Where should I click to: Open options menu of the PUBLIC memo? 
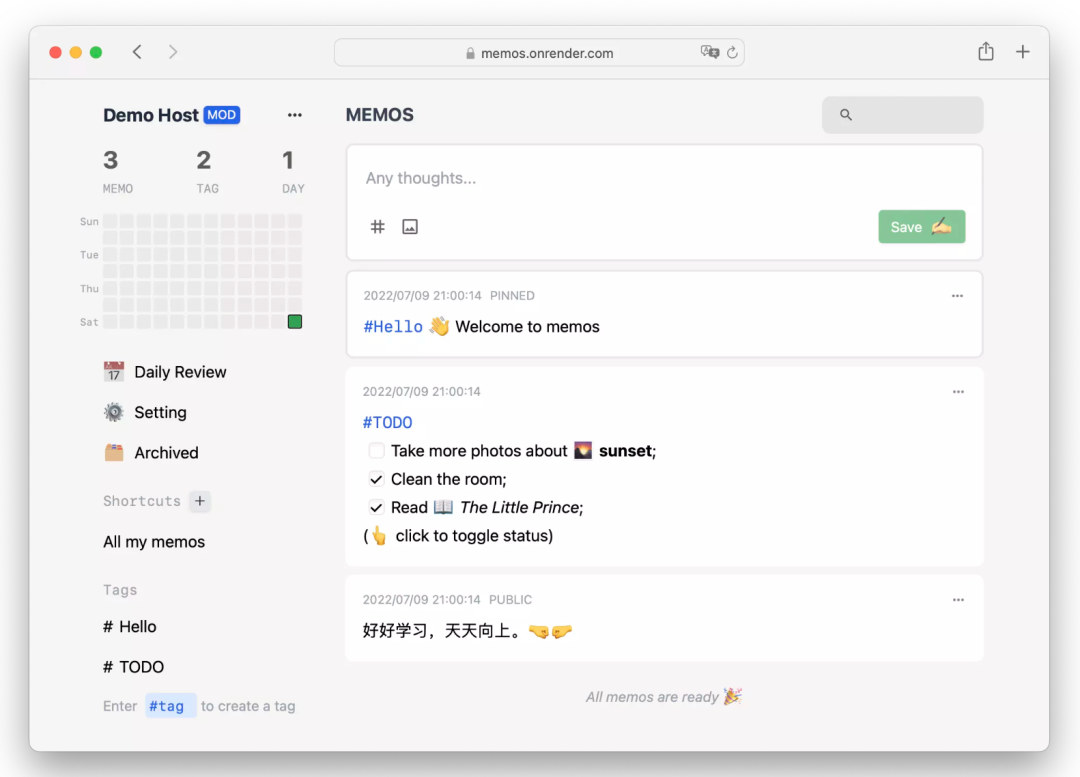958,600
